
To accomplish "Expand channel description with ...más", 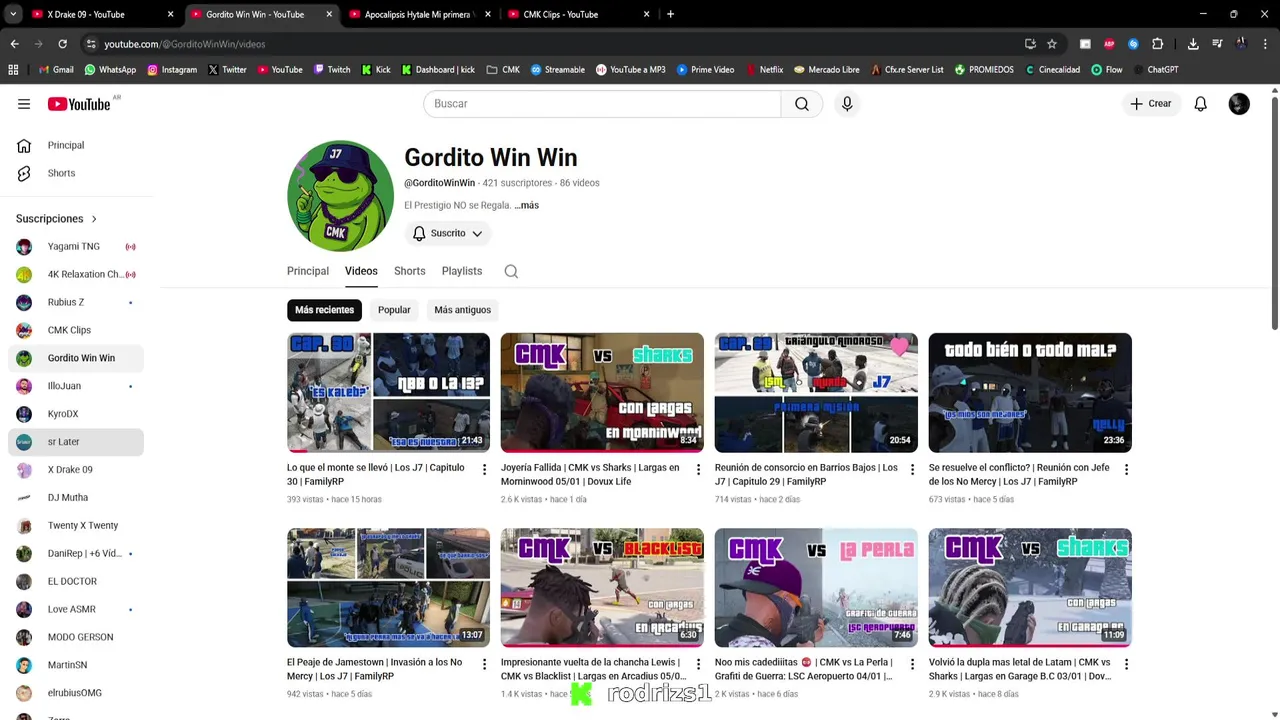I will point(526,205).
